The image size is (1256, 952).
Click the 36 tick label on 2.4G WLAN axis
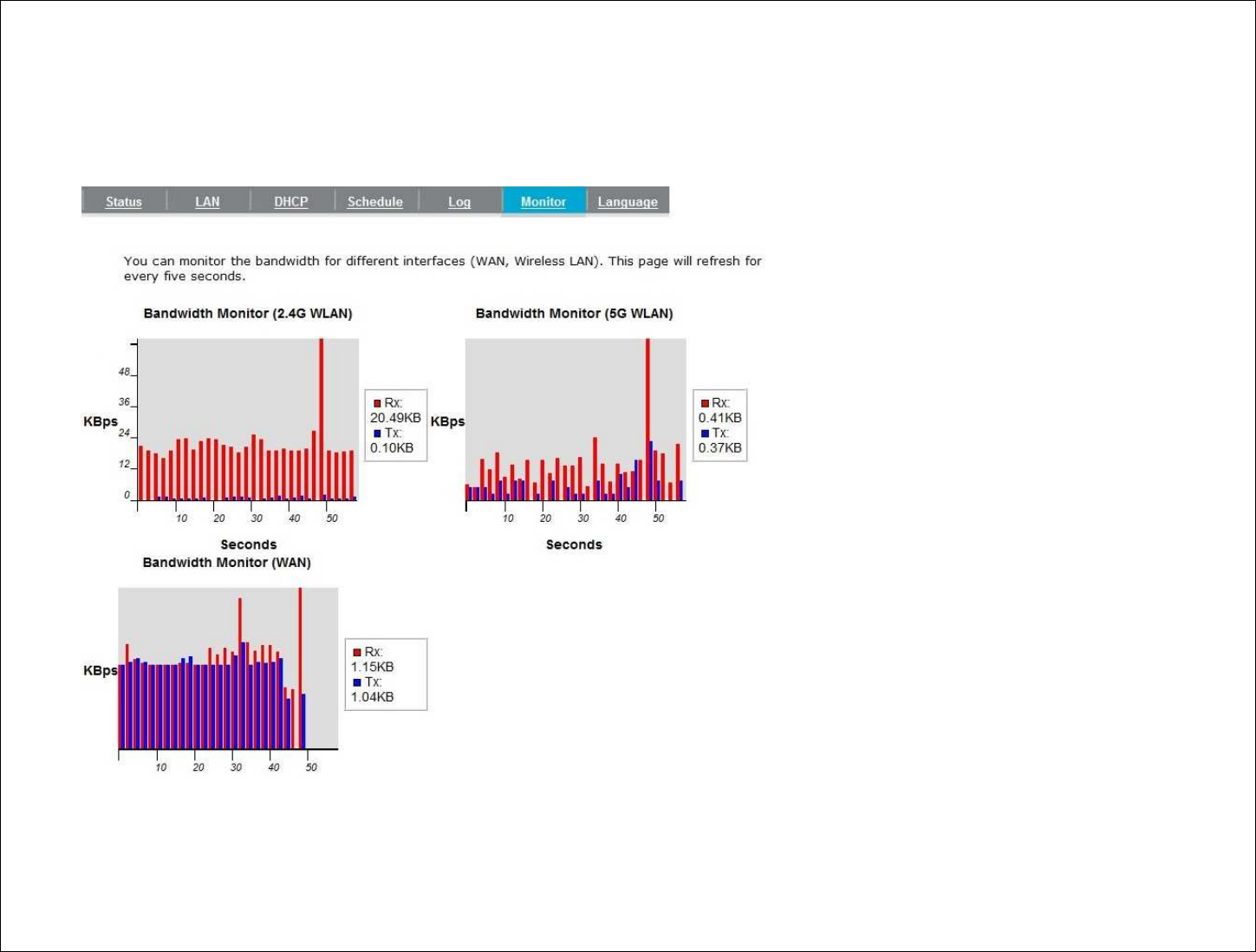[x=124, y=402]
